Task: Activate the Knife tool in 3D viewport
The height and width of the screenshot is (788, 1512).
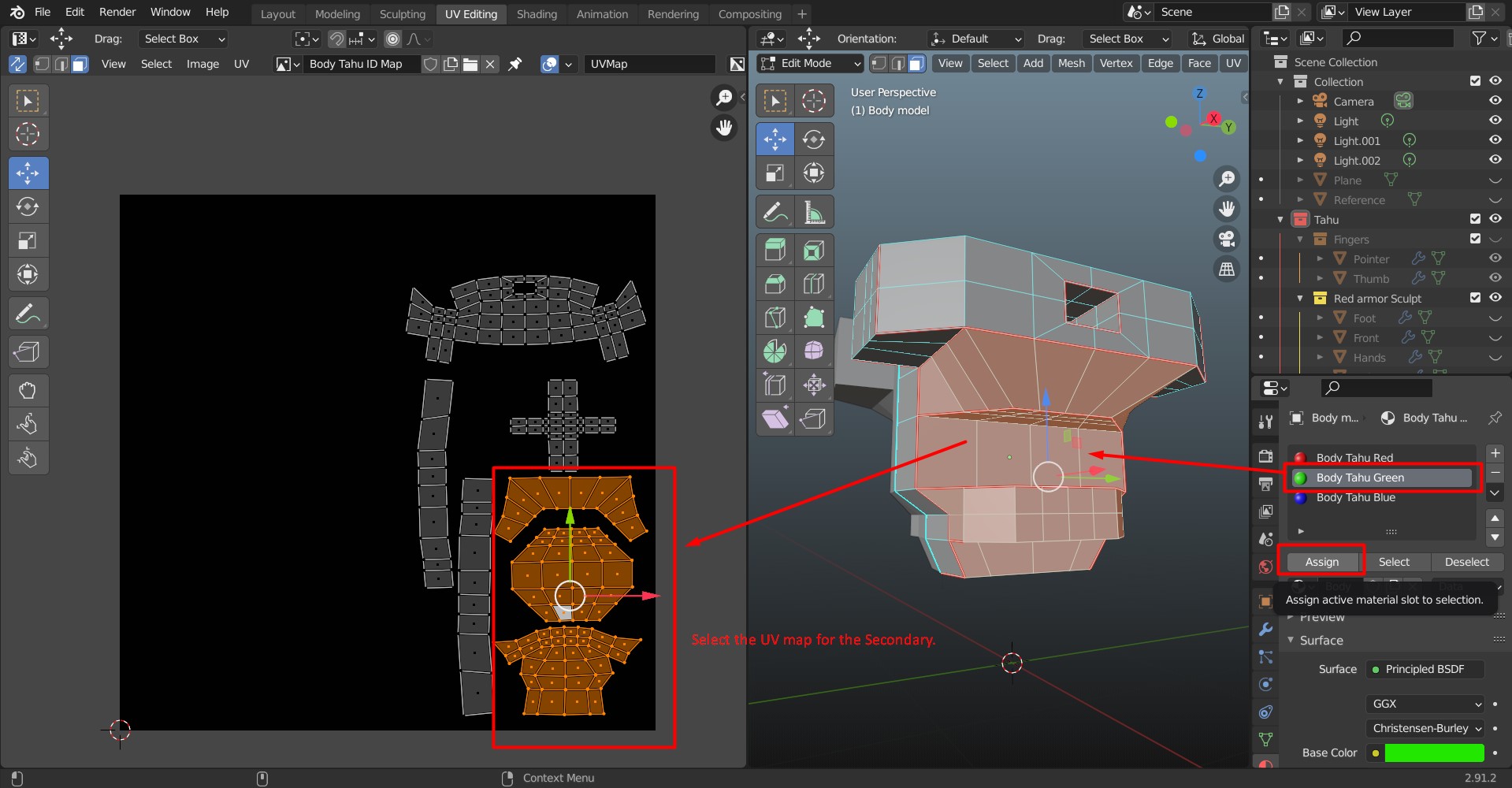Action: tap(775, 318)
